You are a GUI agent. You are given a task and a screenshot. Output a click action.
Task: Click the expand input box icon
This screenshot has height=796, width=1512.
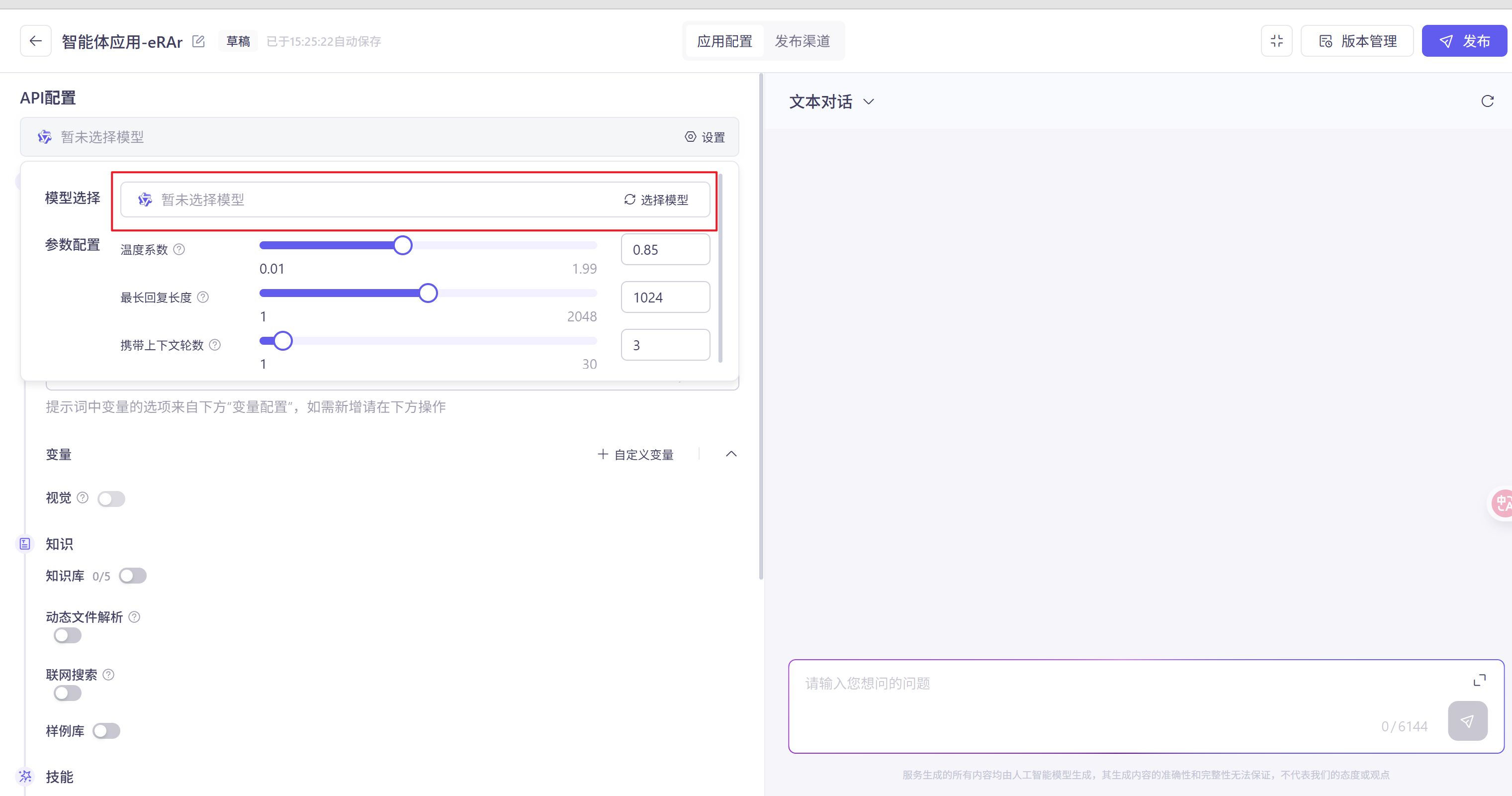[x=1479, y=680]
